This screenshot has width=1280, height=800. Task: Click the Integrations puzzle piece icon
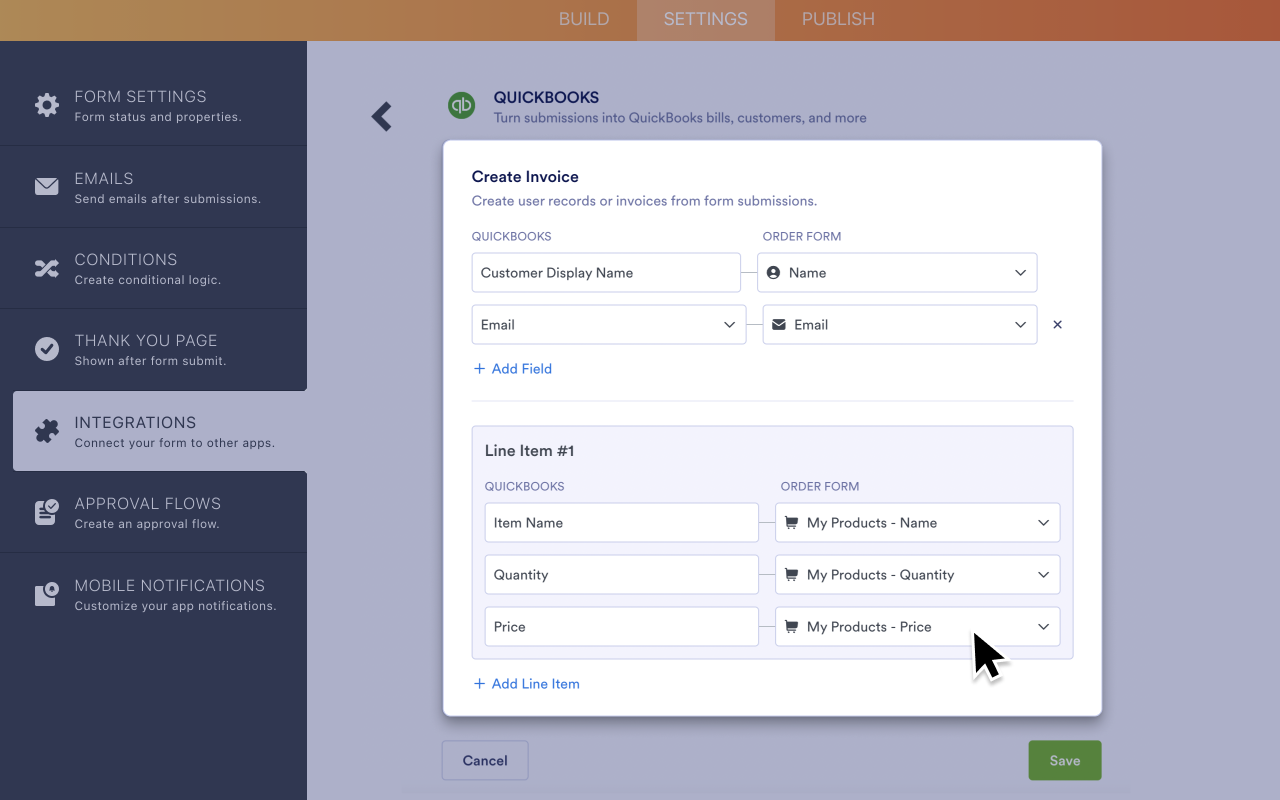tap(47, 431)
